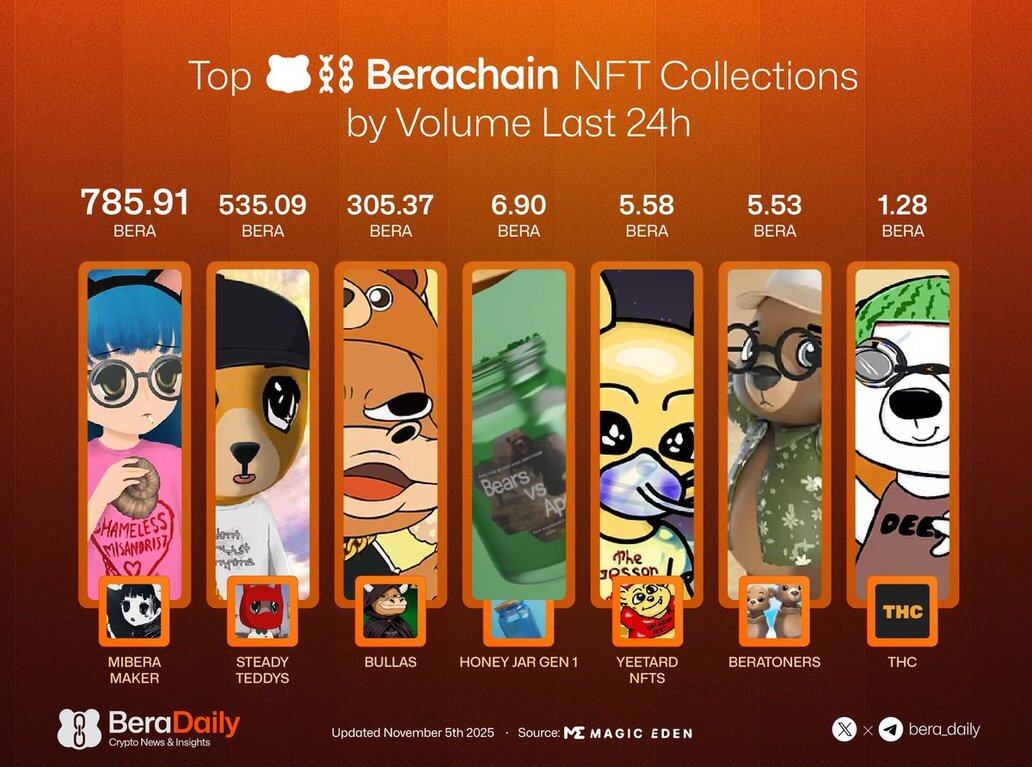This screenshot has height=767, width=1032.
Task: Click the Yeetard NFTs small avatar icon
Action: [647, 612]
